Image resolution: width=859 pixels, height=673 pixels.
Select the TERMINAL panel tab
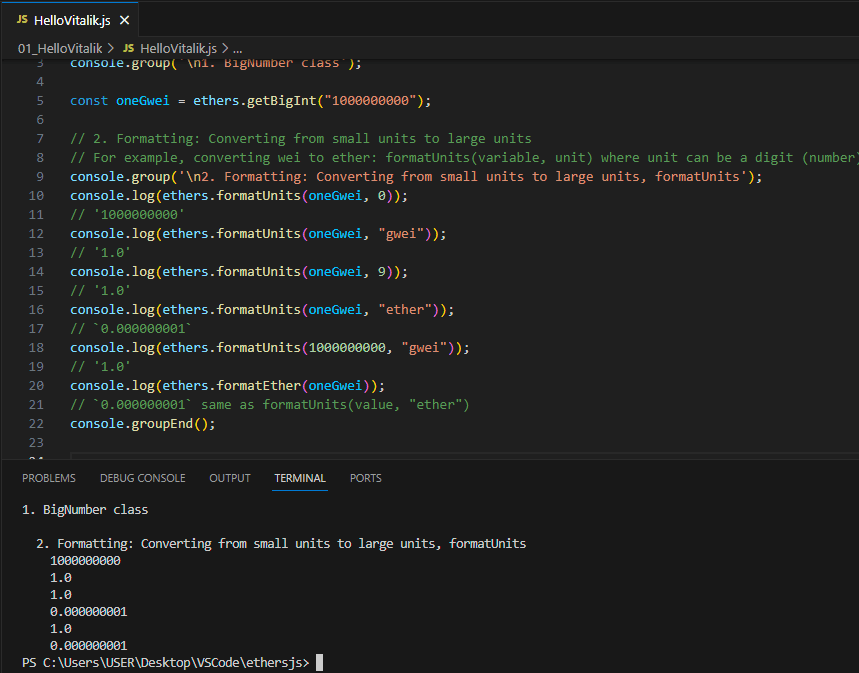click(x=300, y=478)
